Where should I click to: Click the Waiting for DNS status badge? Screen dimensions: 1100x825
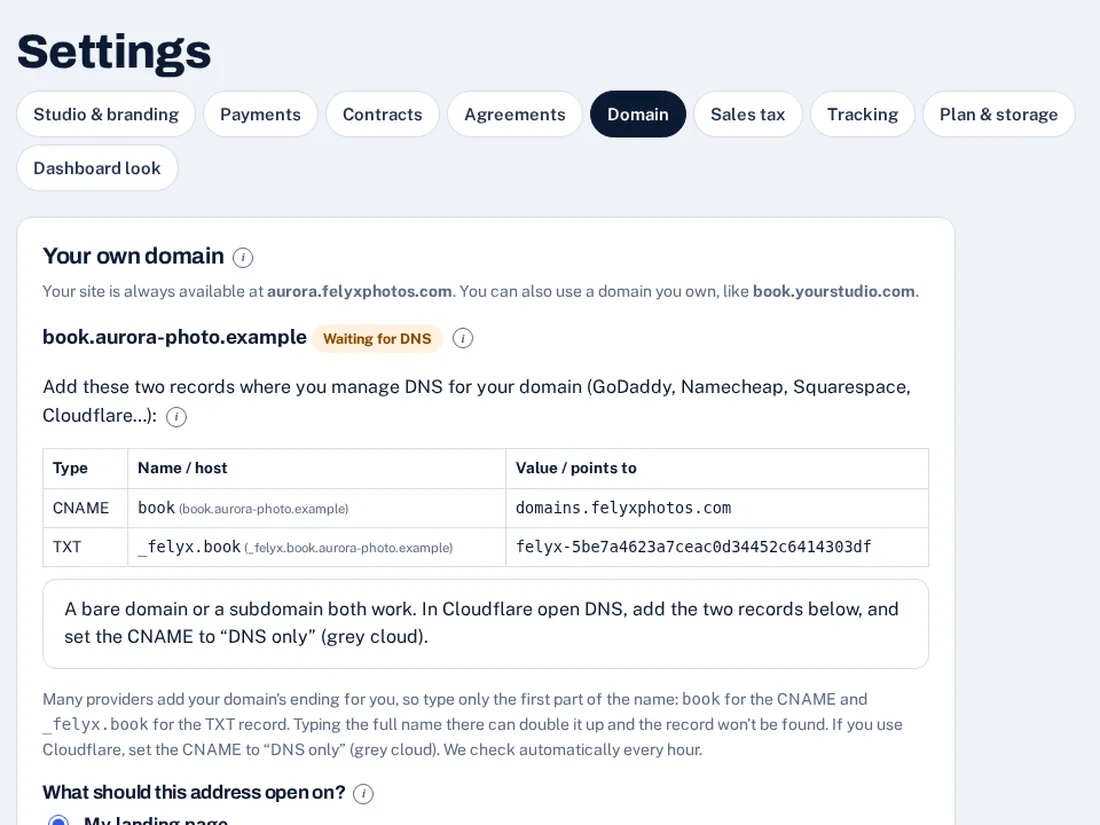[377, 339]
